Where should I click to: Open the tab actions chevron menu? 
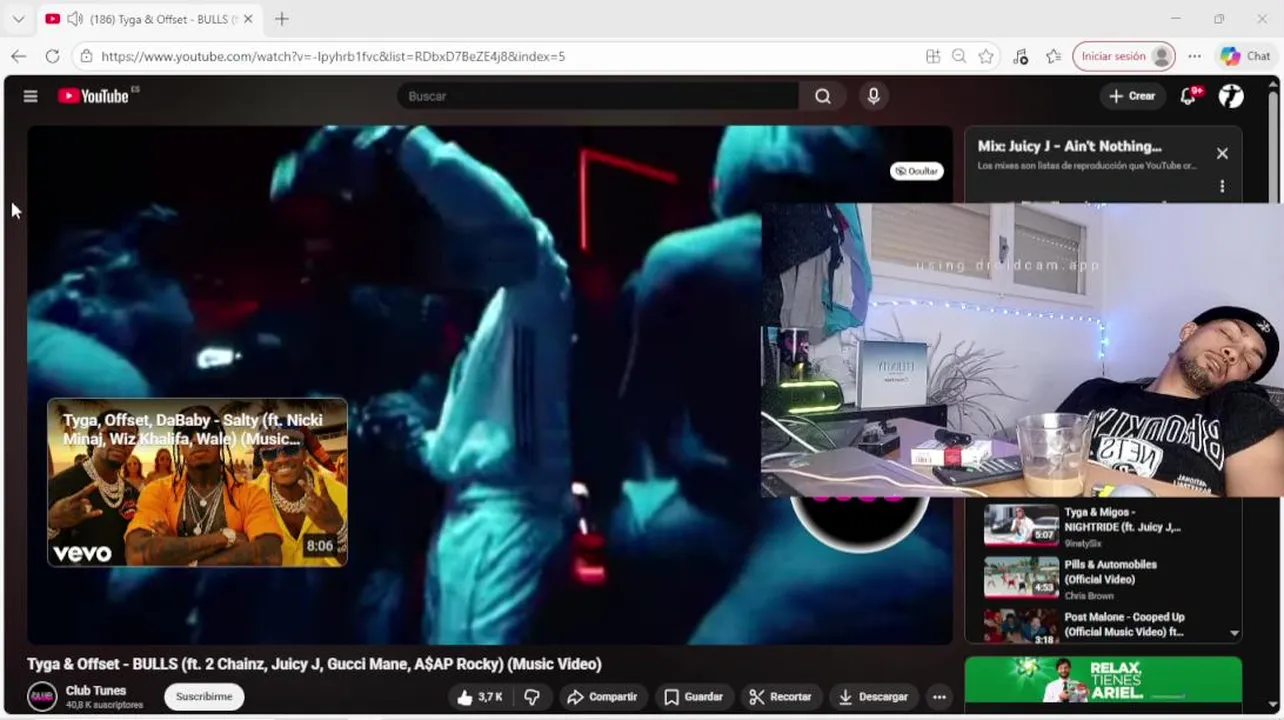coord(18,19)
